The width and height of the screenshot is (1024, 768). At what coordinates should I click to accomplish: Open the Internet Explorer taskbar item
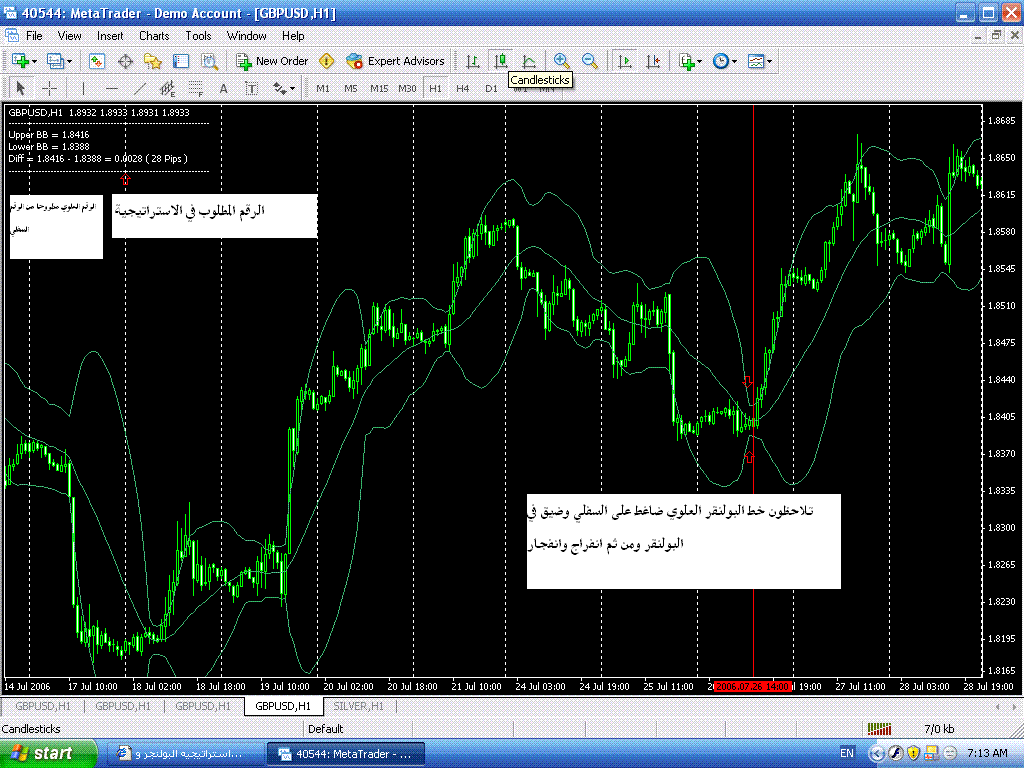pos(185,754)
